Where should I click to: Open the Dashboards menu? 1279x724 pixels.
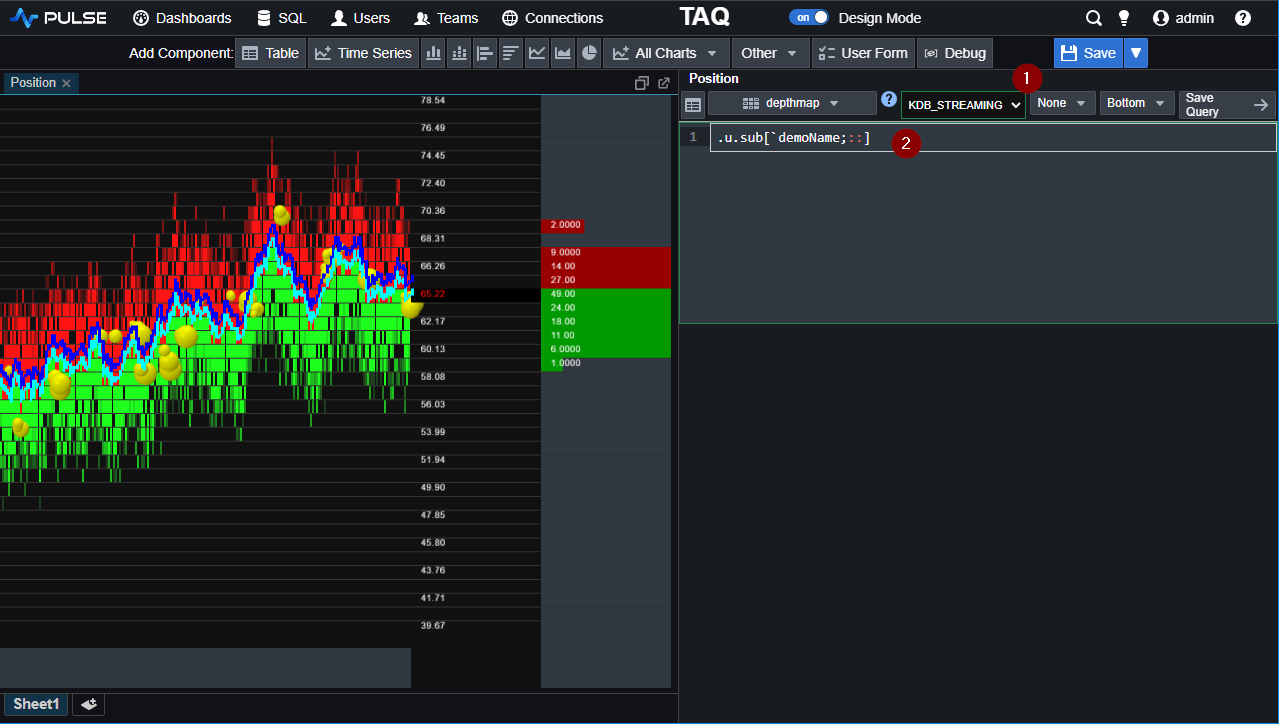[181, 17]
